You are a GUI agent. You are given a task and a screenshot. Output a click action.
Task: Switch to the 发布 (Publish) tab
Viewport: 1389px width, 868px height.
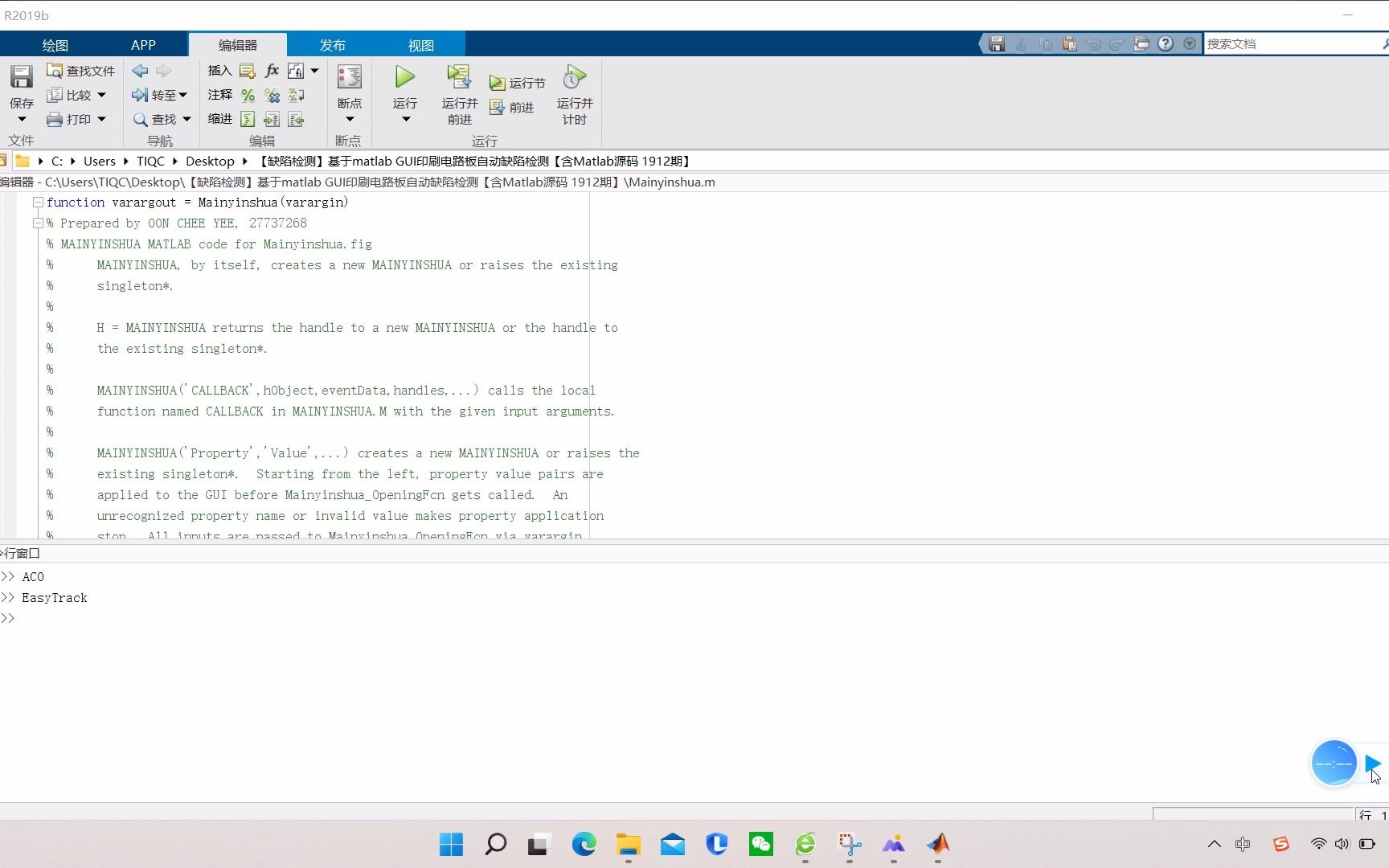(332, 45)
